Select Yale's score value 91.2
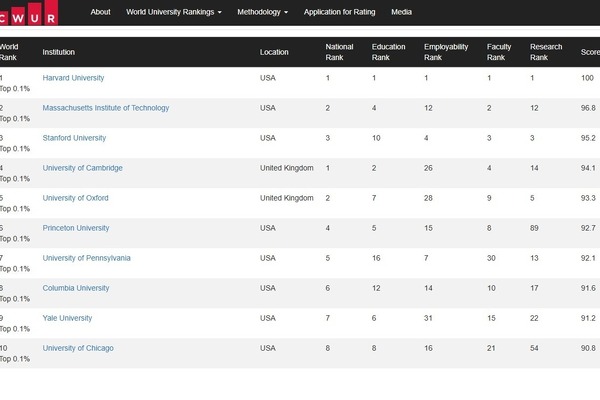The image size is (600, 400). (x=588, y=318)
